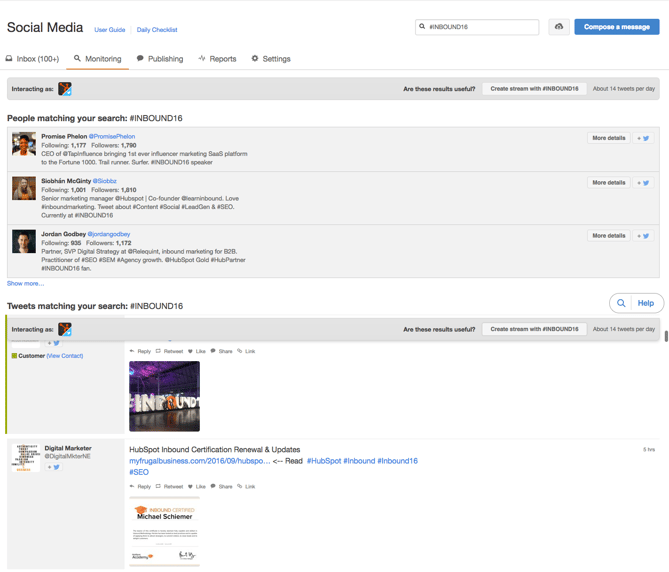
Task: Click the cloud upload icon button
Action: [x=558, y=27]
